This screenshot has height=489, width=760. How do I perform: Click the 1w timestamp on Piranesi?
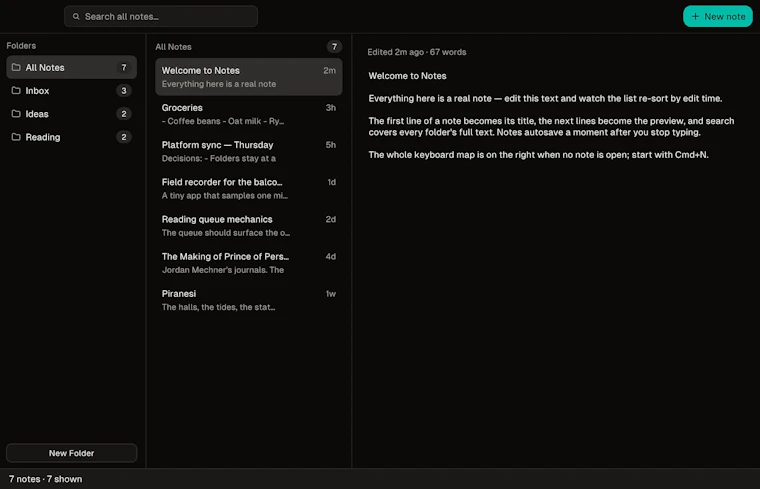point(331,294)
